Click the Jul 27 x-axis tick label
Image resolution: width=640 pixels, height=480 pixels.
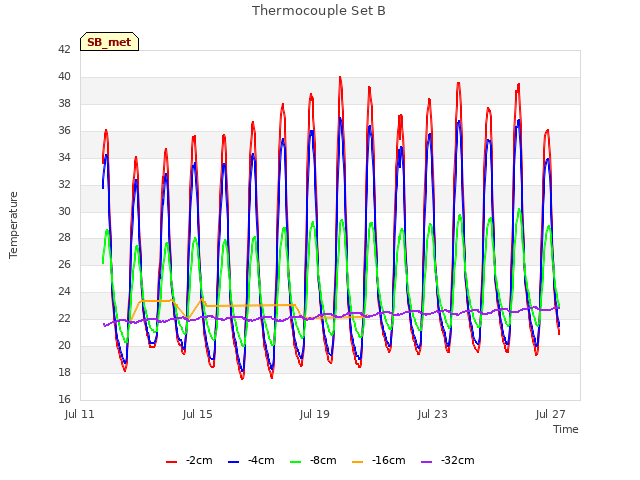(551, 414)
